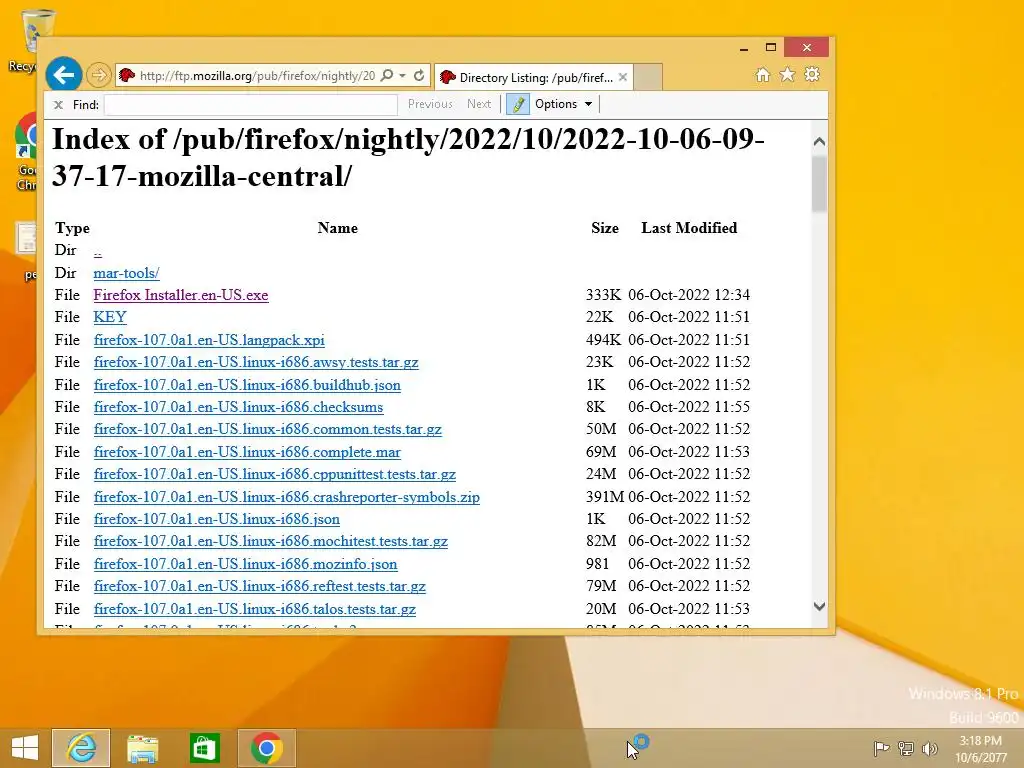Open the linux-i686.complete.mar link
Screen dimensions: 1024x768
(247, 453)
